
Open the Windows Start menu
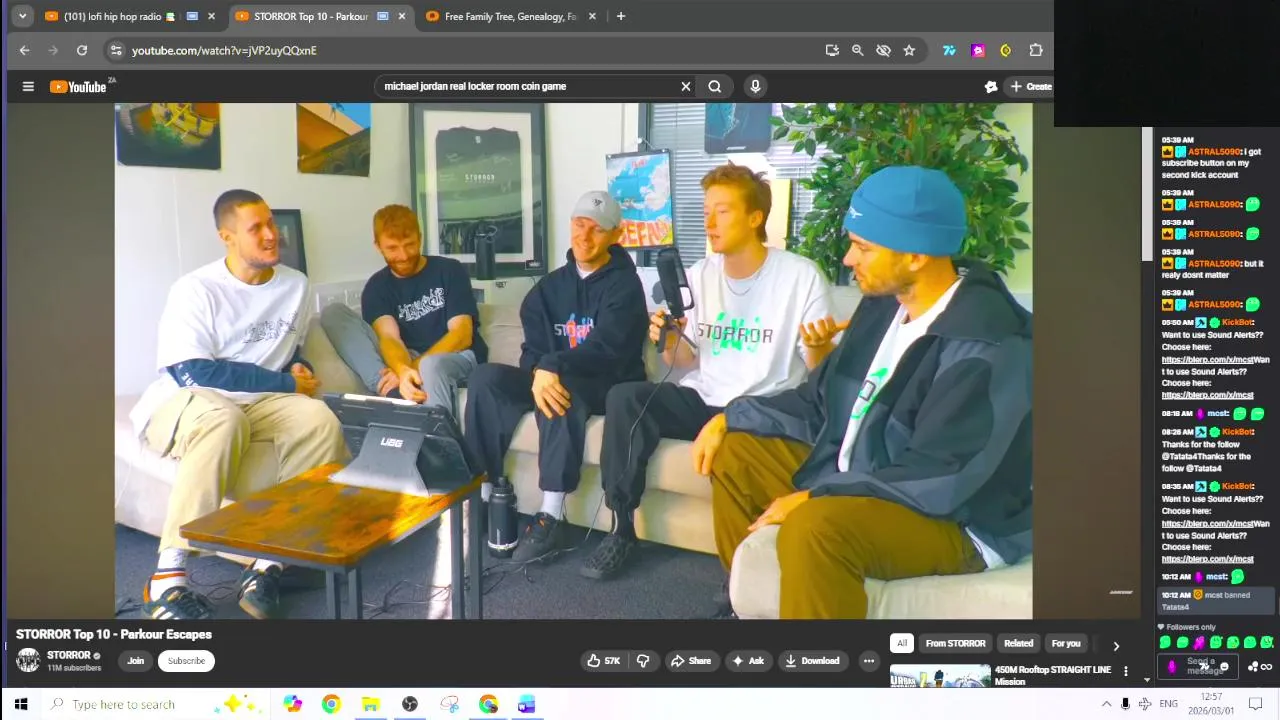pos(21,704)
